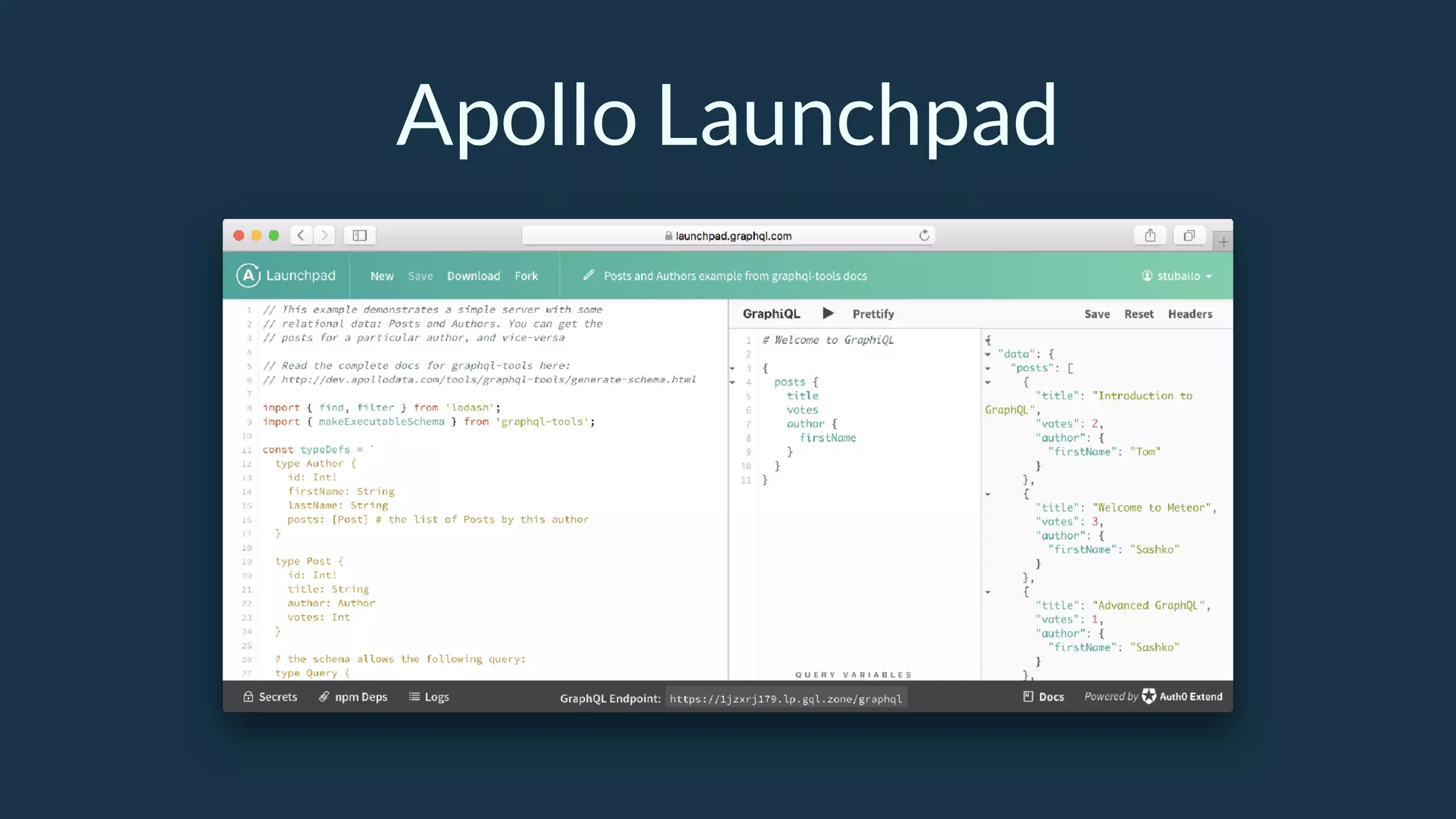Click Reset in GraphiQL toolbar
Screen dimensions: 1456x819
tap(1139, 314)
